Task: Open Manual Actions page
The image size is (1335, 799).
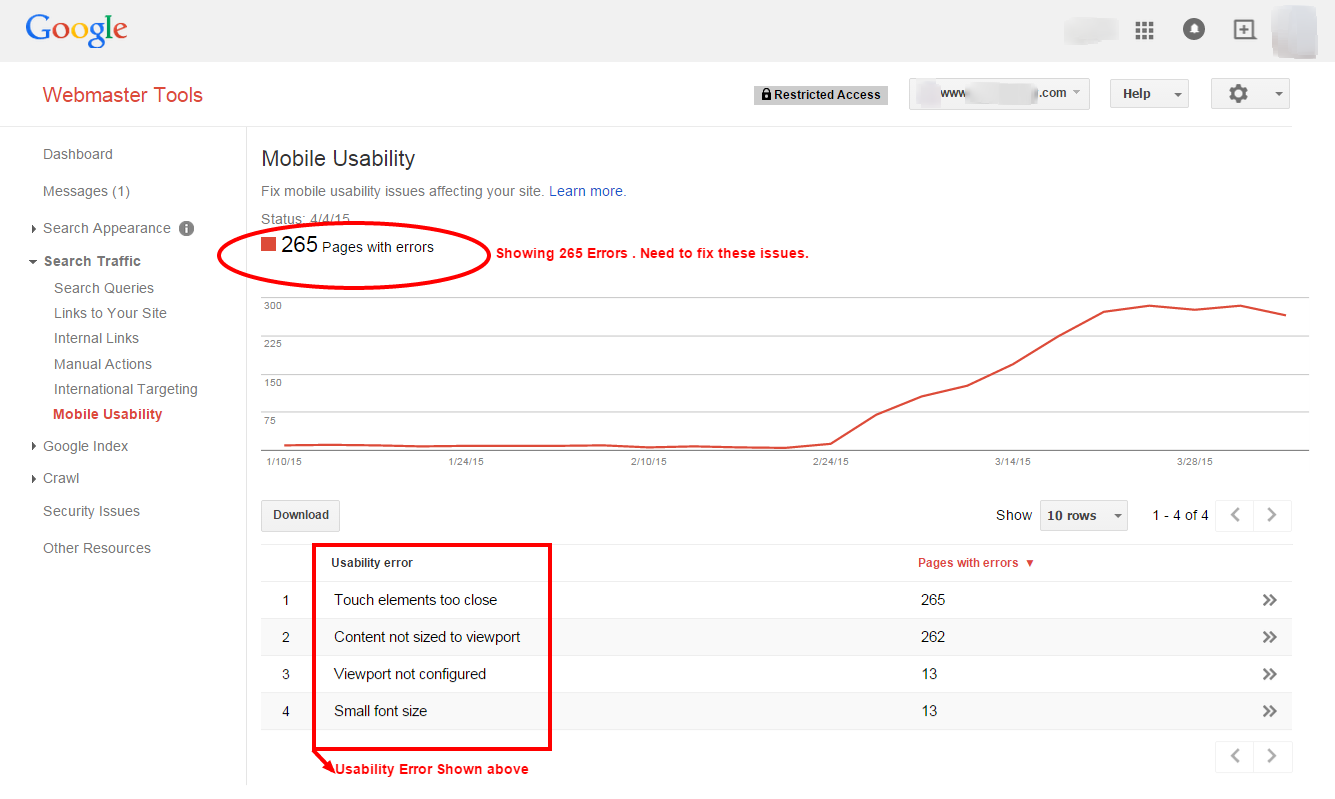Action: 103,364
